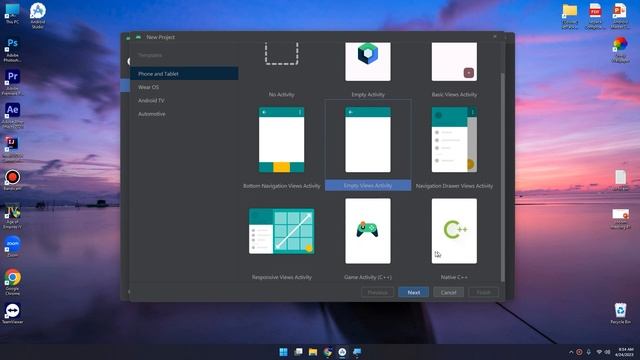Switch to Android Studio in the taskbar
This screenshot has width=640, height=360.
click(x=342, y=352)
